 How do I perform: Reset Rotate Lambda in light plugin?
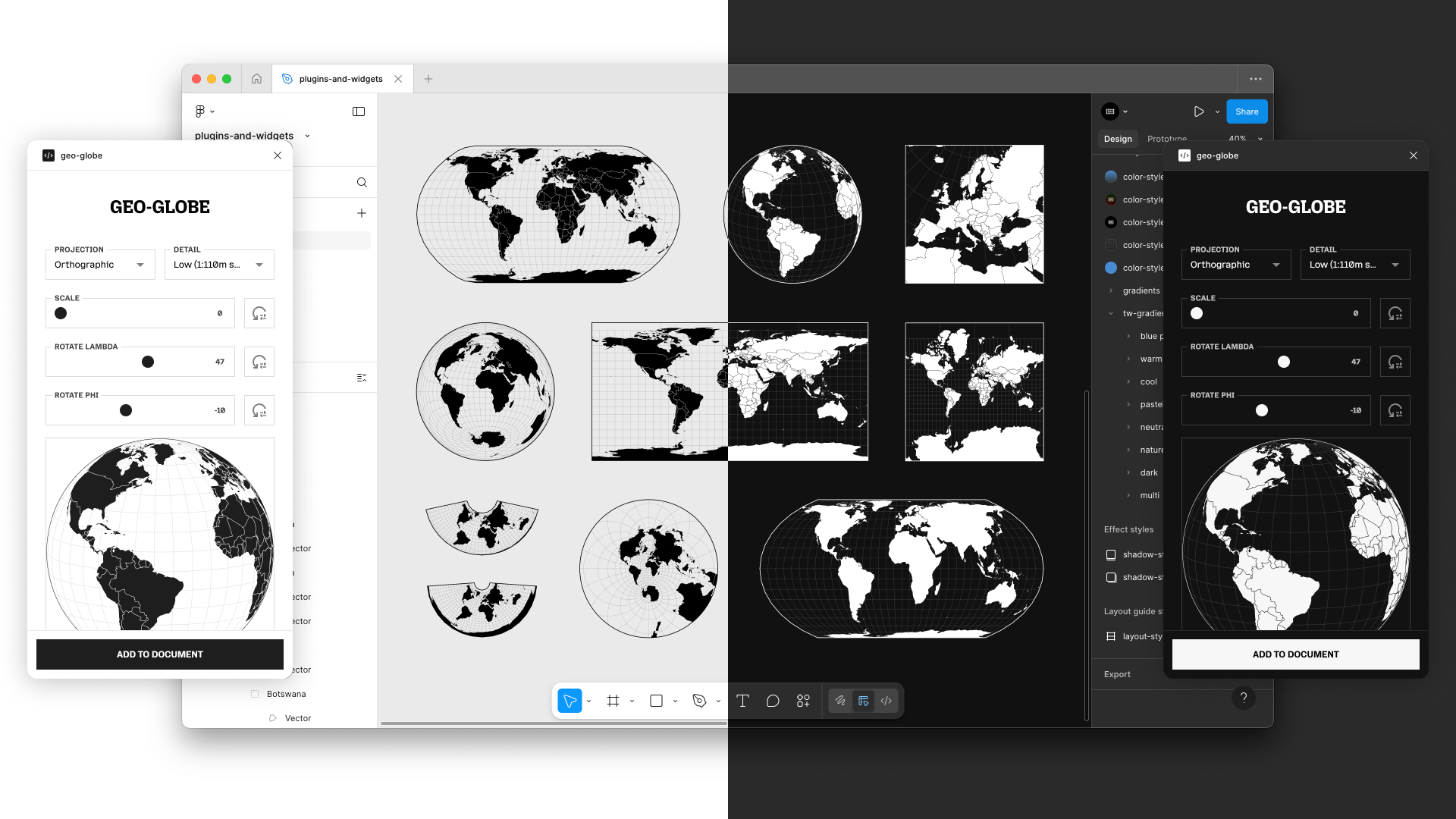(259, 362)
